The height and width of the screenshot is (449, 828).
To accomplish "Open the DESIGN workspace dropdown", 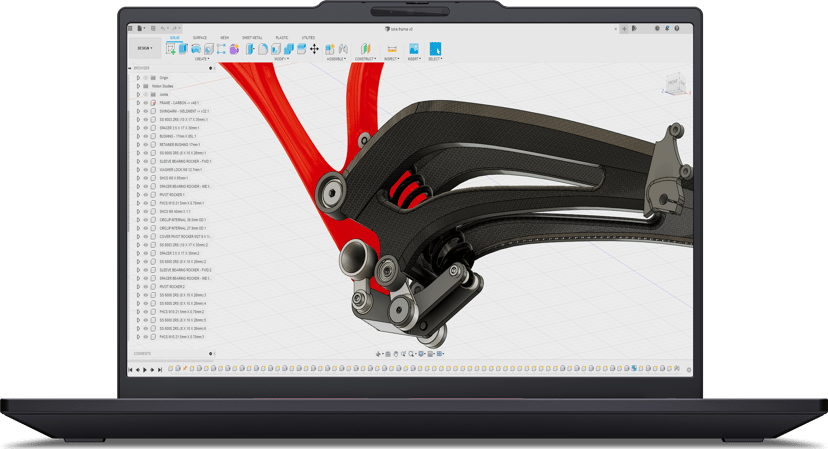I will tap(145, 48).
